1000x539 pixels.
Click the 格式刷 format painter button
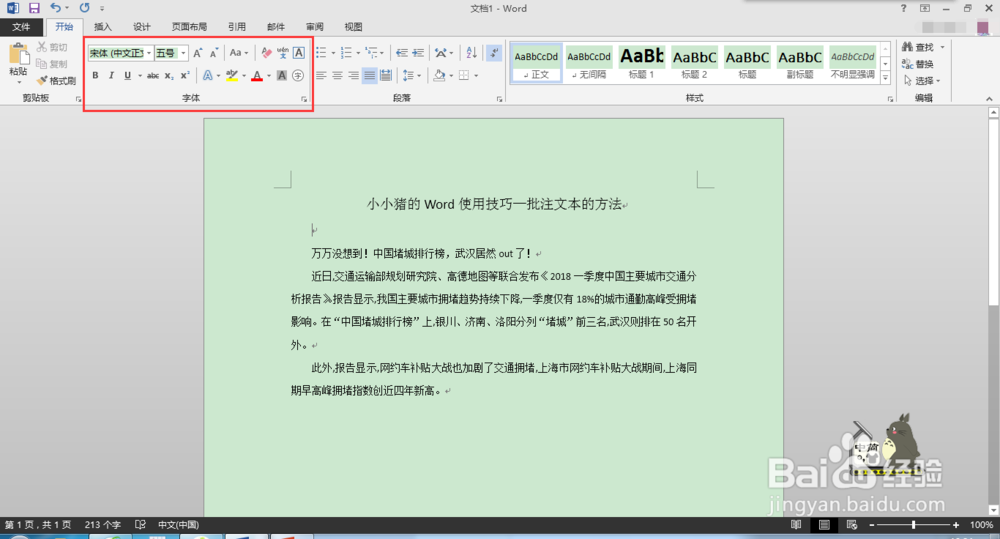tap(56, 80)
